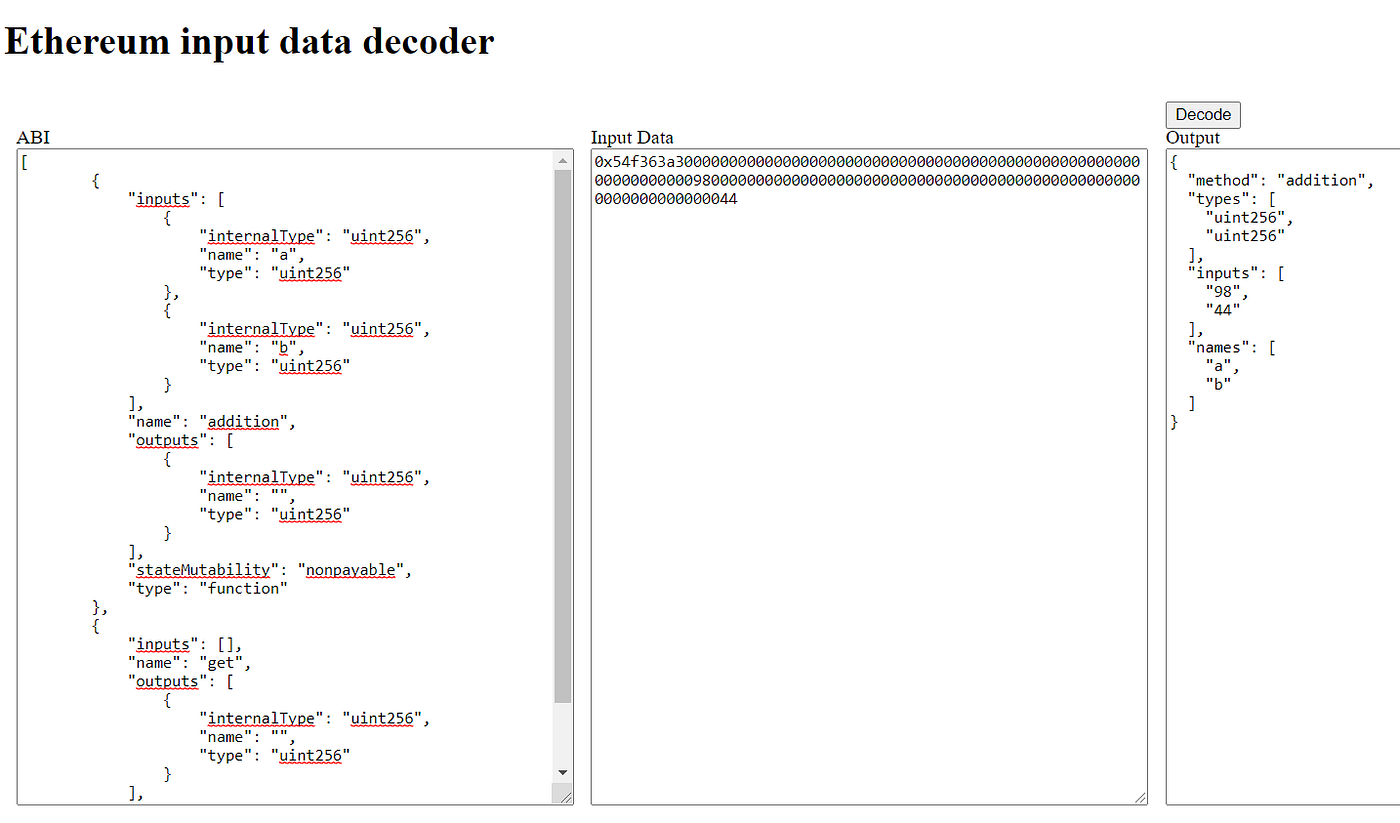1400x823 pixels.
Task: Click the Decode button
Action: [x=1202, y=115]
